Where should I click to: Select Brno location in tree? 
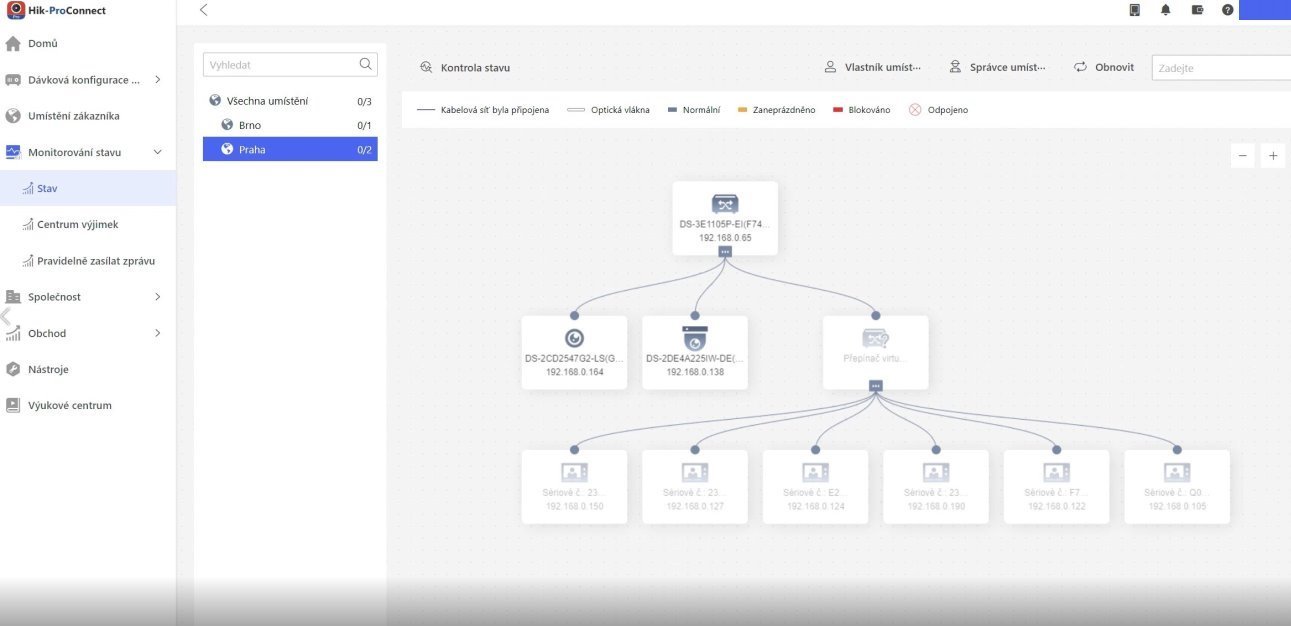pyautogui.click(x=250, y=125)
